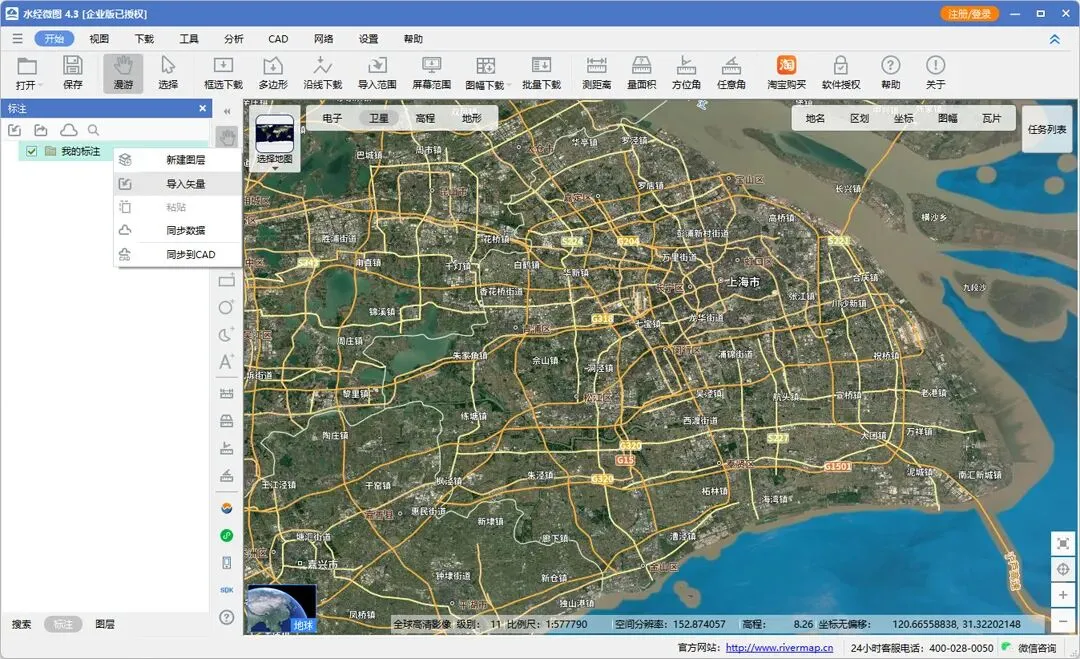Open the www.rivermap.cn website link

click(779, 648)
